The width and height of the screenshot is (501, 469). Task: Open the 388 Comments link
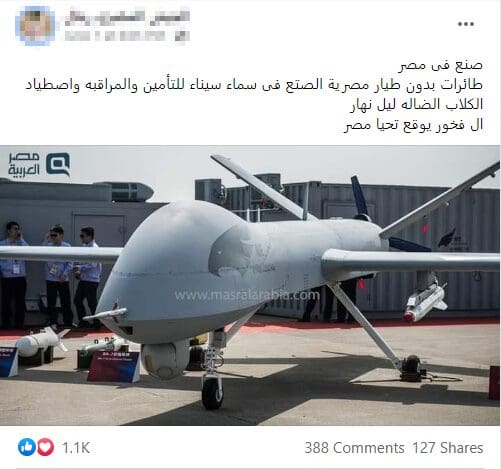(x=354, y=448)
